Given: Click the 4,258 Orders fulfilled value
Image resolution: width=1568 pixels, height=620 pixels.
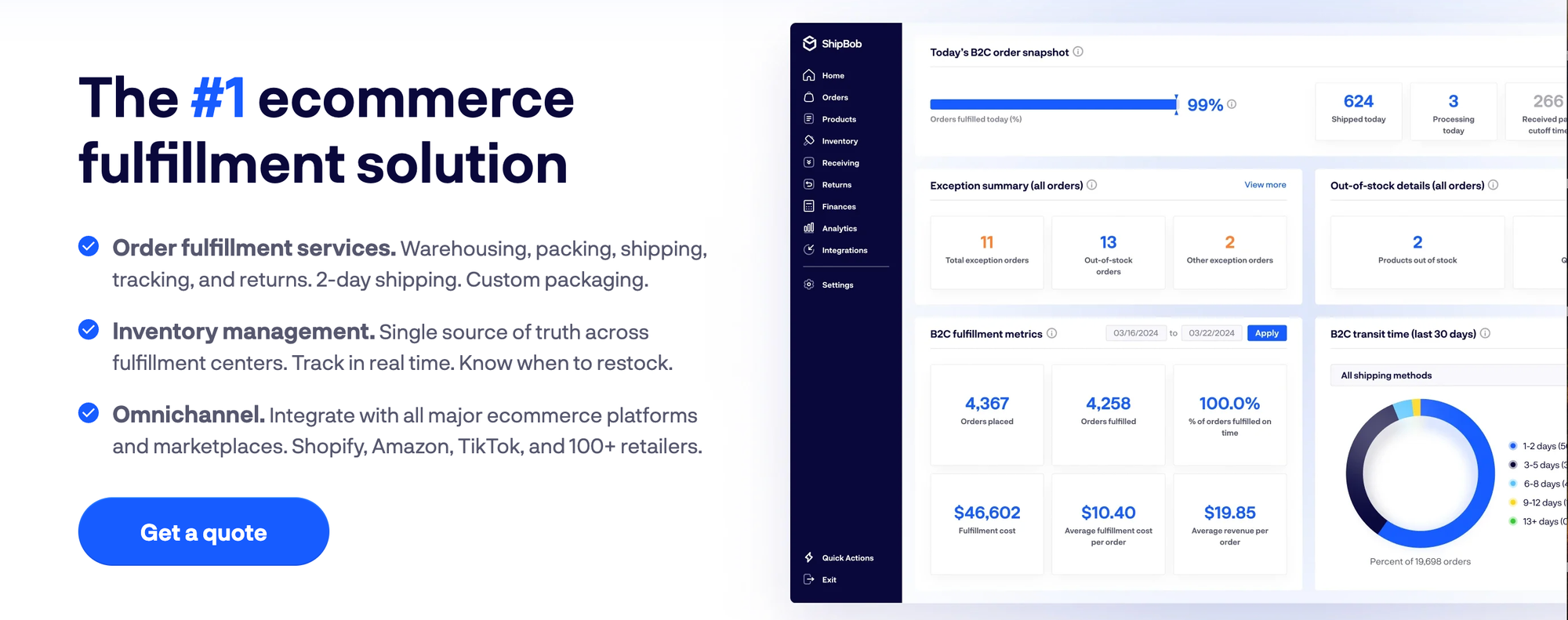Looking at the screenshot, I should [x=1109, y=404].
